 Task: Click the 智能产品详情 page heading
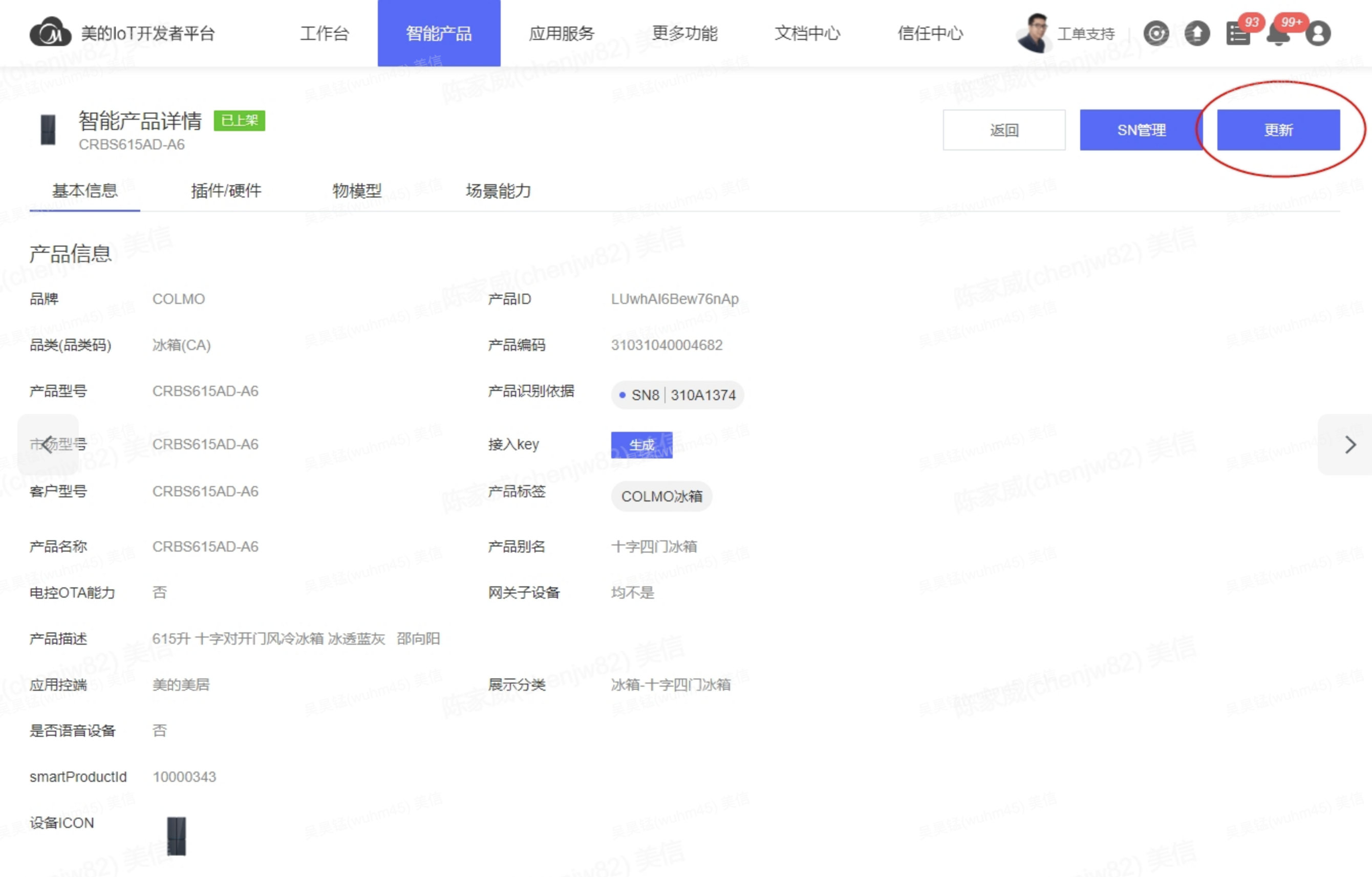140,121
